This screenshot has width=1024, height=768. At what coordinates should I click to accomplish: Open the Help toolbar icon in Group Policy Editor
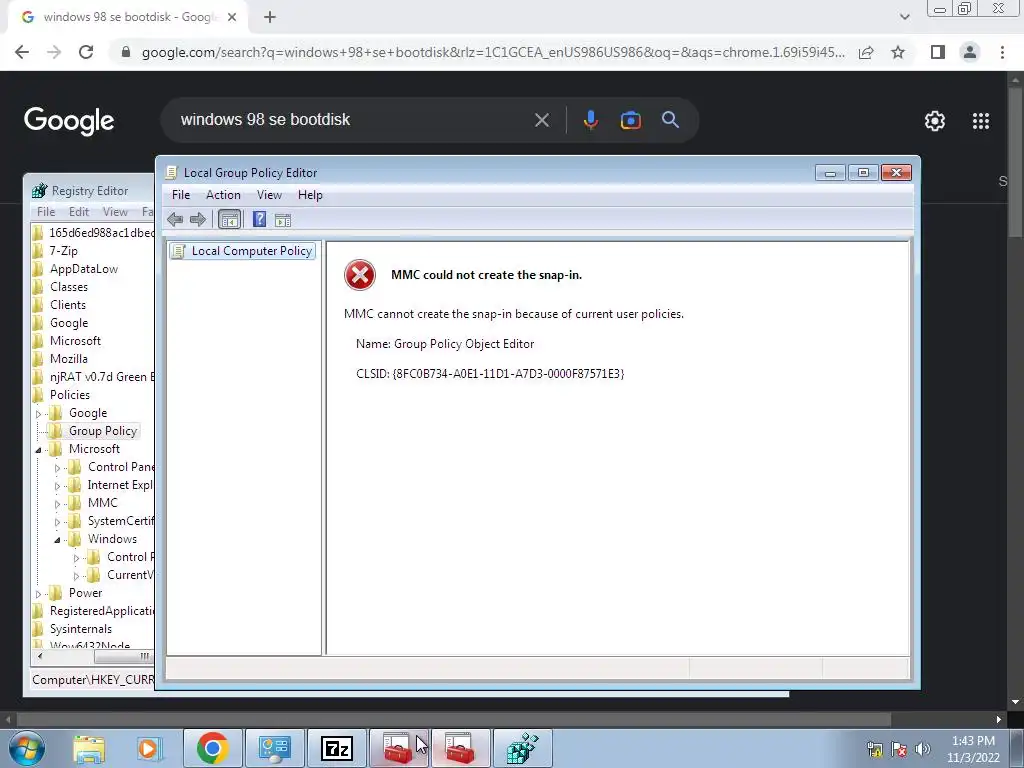(x=259, y=219)
